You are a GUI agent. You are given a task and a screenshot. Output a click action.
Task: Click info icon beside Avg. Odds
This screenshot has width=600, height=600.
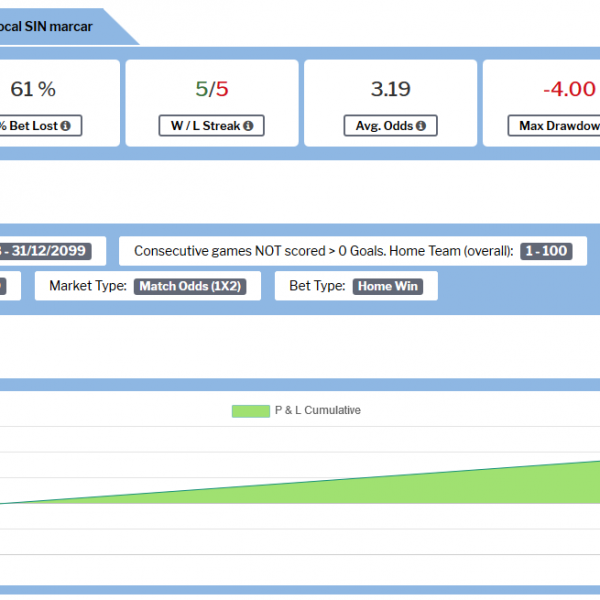pos(421,126)
